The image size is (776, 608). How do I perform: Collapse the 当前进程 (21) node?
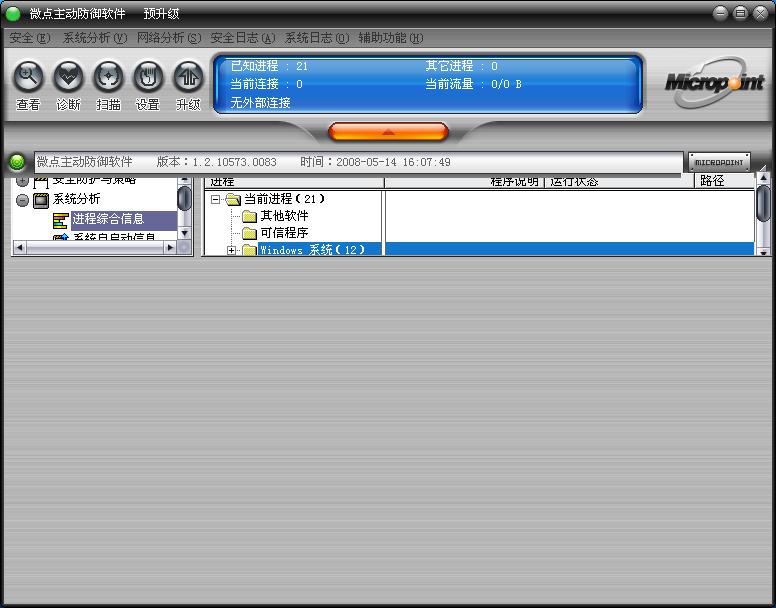coord(215,199)
